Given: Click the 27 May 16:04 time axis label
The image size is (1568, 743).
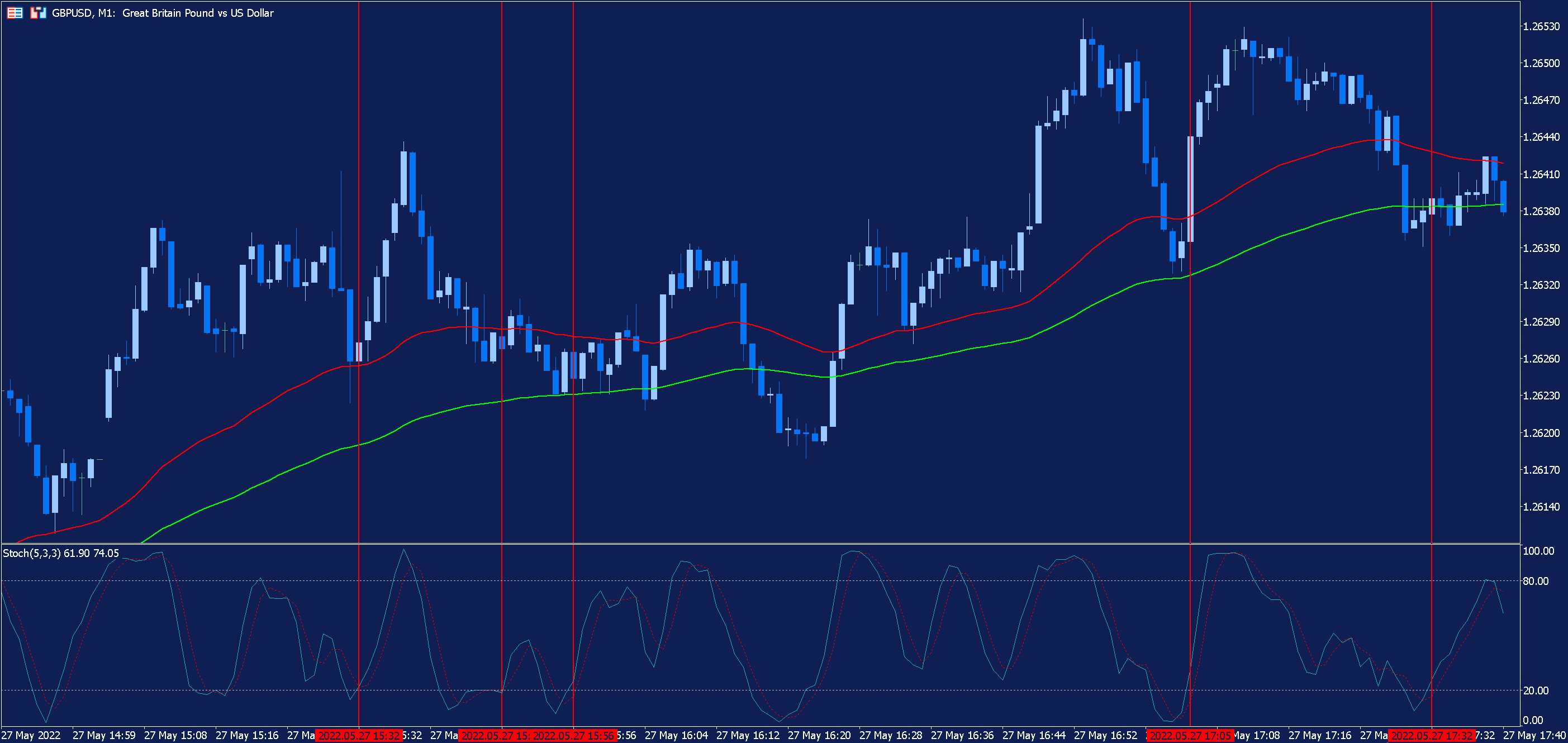Looking at the screenshot, I should click(676, 735).
